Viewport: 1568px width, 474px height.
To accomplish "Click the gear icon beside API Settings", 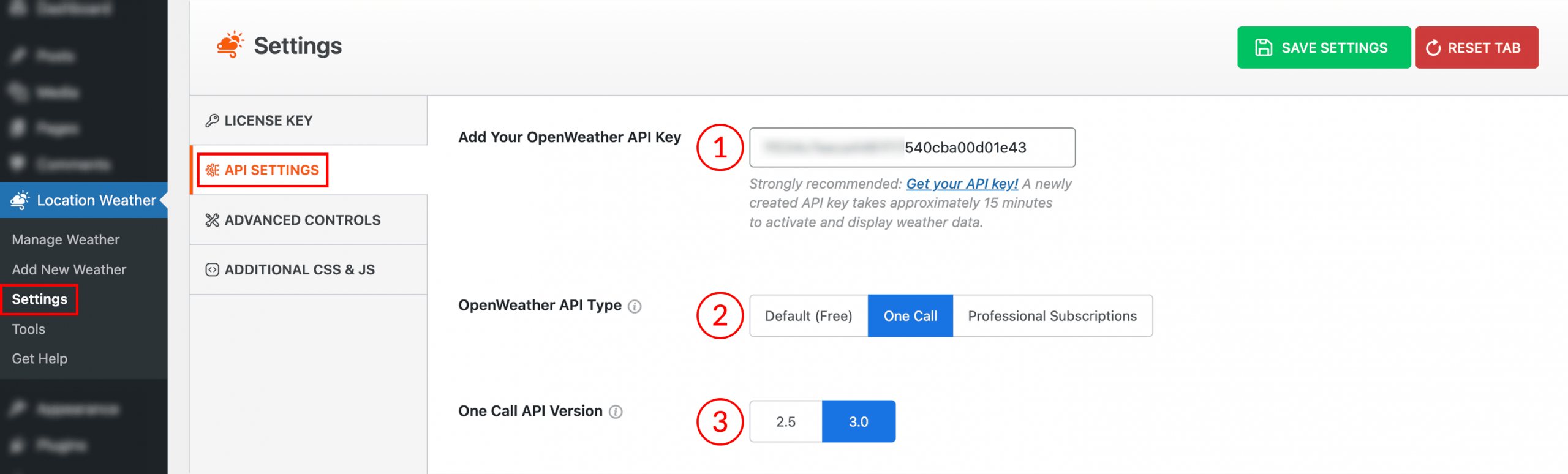I will pos(213,170).
